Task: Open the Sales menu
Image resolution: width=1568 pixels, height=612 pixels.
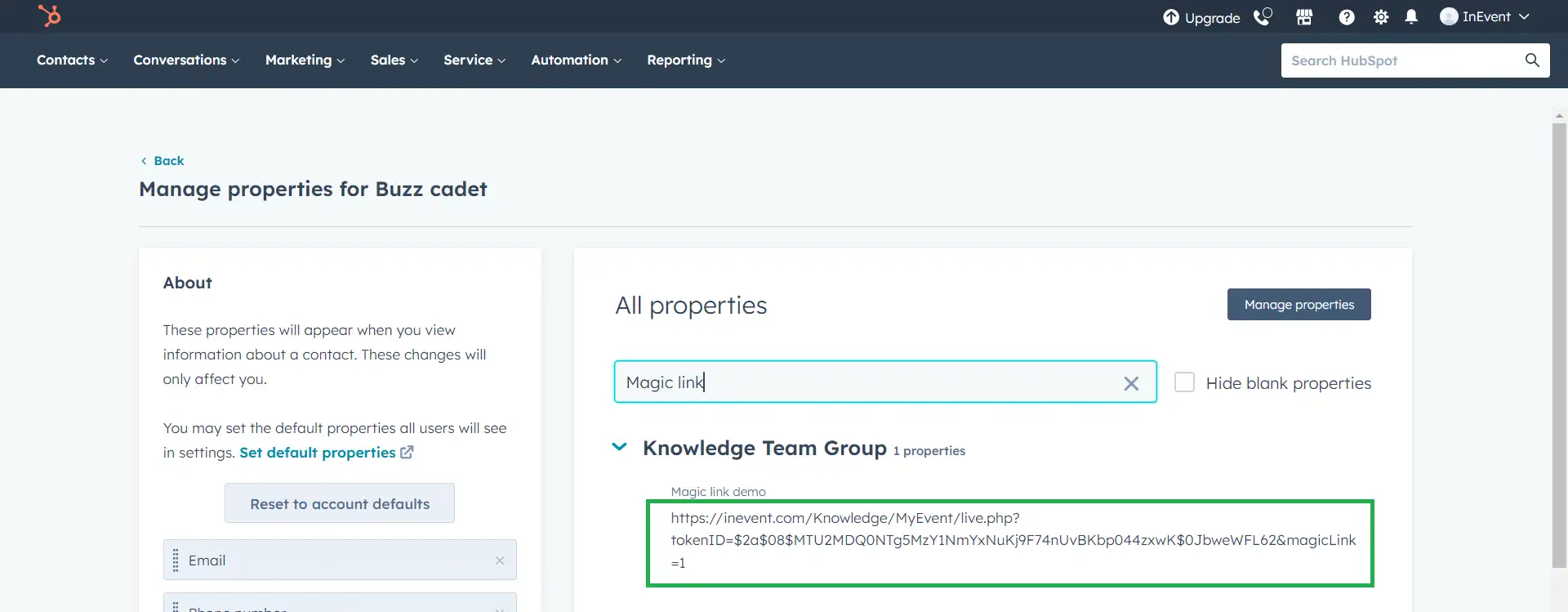Action: (x=394, y=60)
